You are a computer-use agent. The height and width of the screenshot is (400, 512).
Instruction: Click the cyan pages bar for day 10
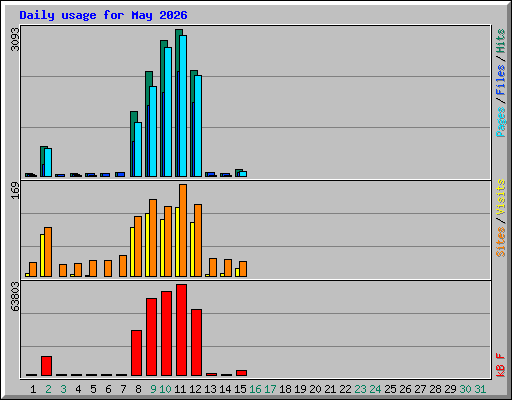pos(168,112)
